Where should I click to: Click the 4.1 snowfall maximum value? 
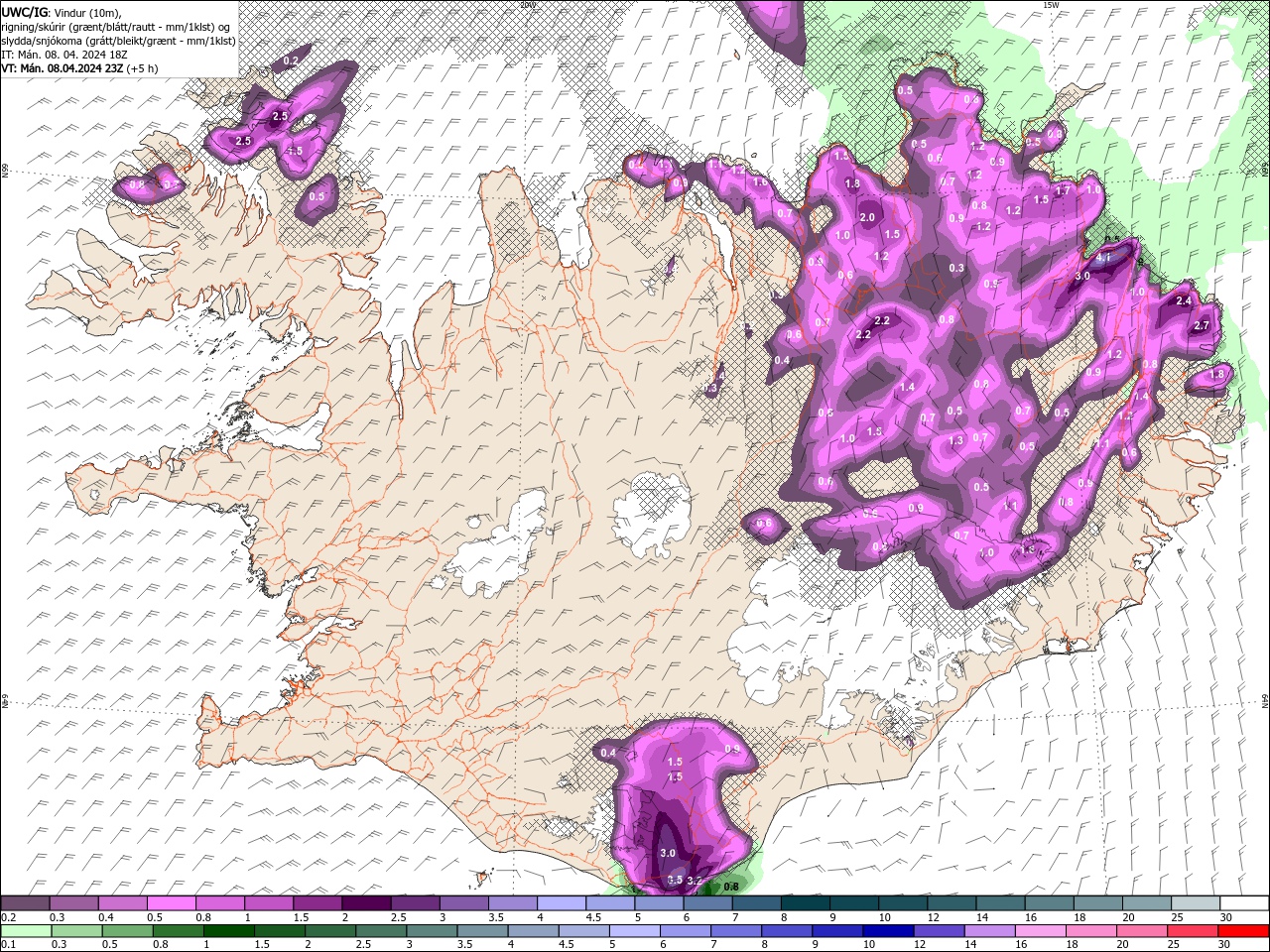point(1103,258)
